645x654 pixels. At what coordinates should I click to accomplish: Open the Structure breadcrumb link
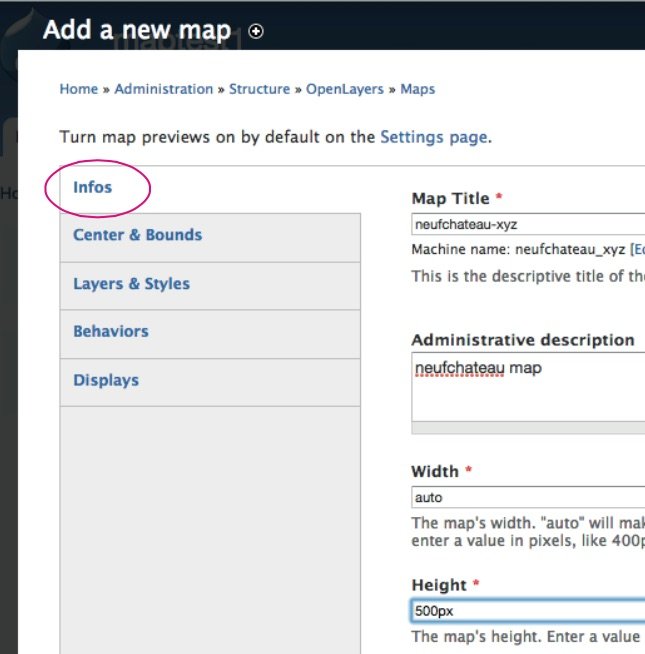[x=259, y=89]
